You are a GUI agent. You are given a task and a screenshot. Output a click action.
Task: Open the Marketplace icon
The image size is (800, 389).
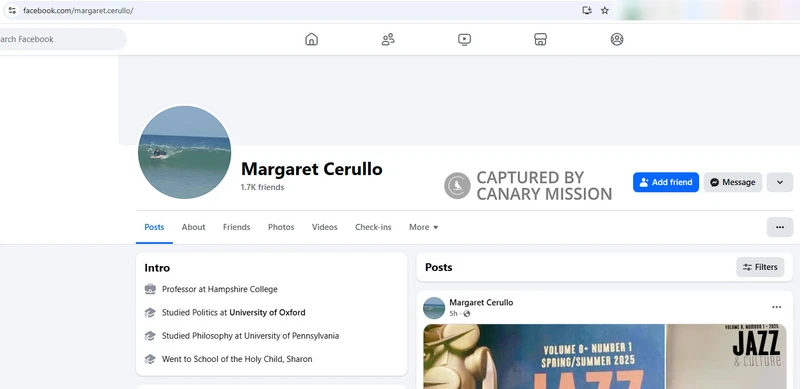pyautogui.click(x=540, y=39)
